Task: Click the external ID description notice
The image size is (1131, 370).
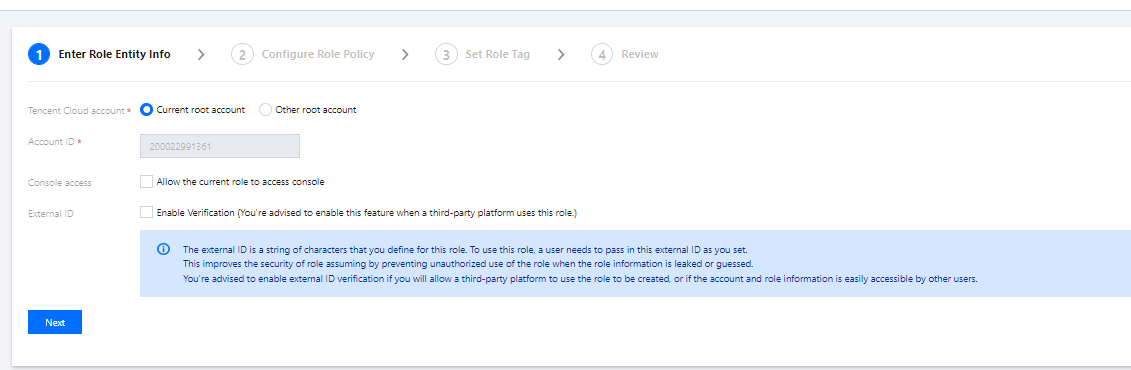Action: 635,264
